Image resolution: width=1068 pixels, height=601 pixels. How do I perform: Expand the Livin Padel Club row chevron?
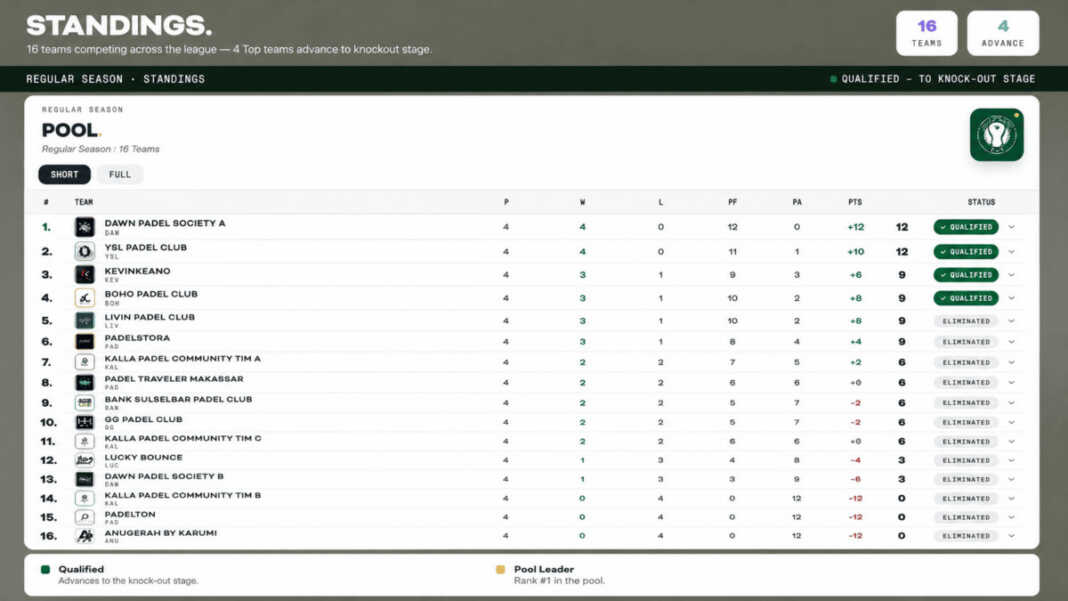pos(1011,321)
